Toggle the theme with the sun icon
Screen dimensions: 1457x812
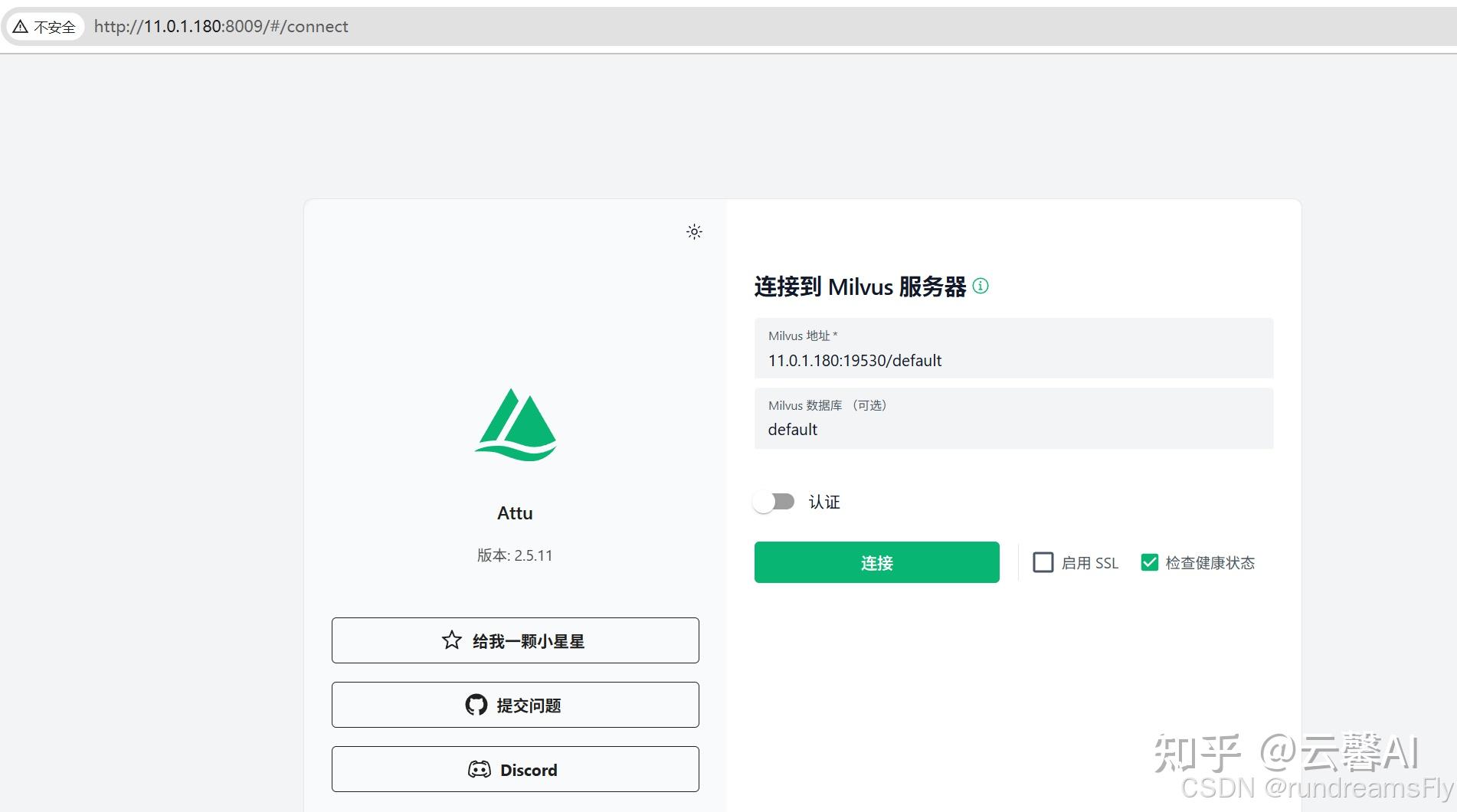(693, 231)
